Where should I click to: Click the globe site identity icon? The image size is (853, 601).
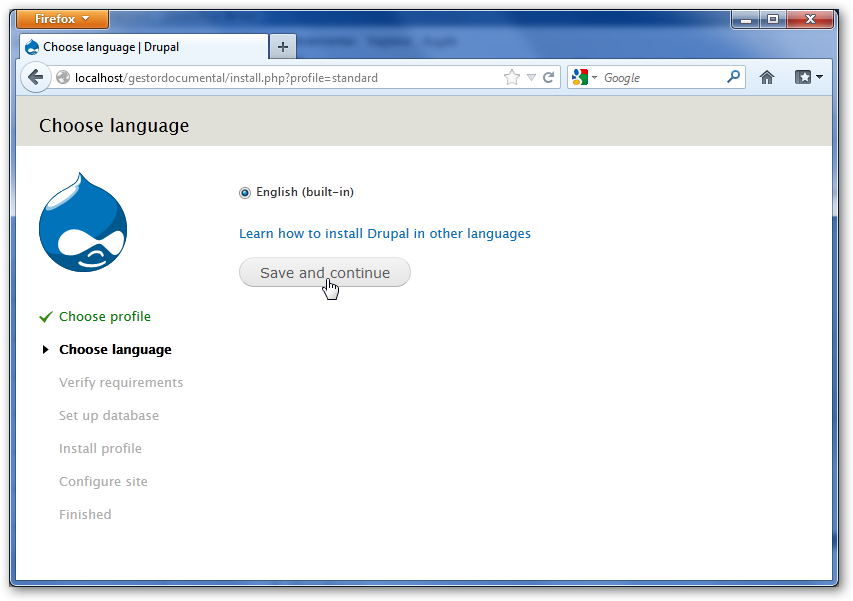[63, 77]
